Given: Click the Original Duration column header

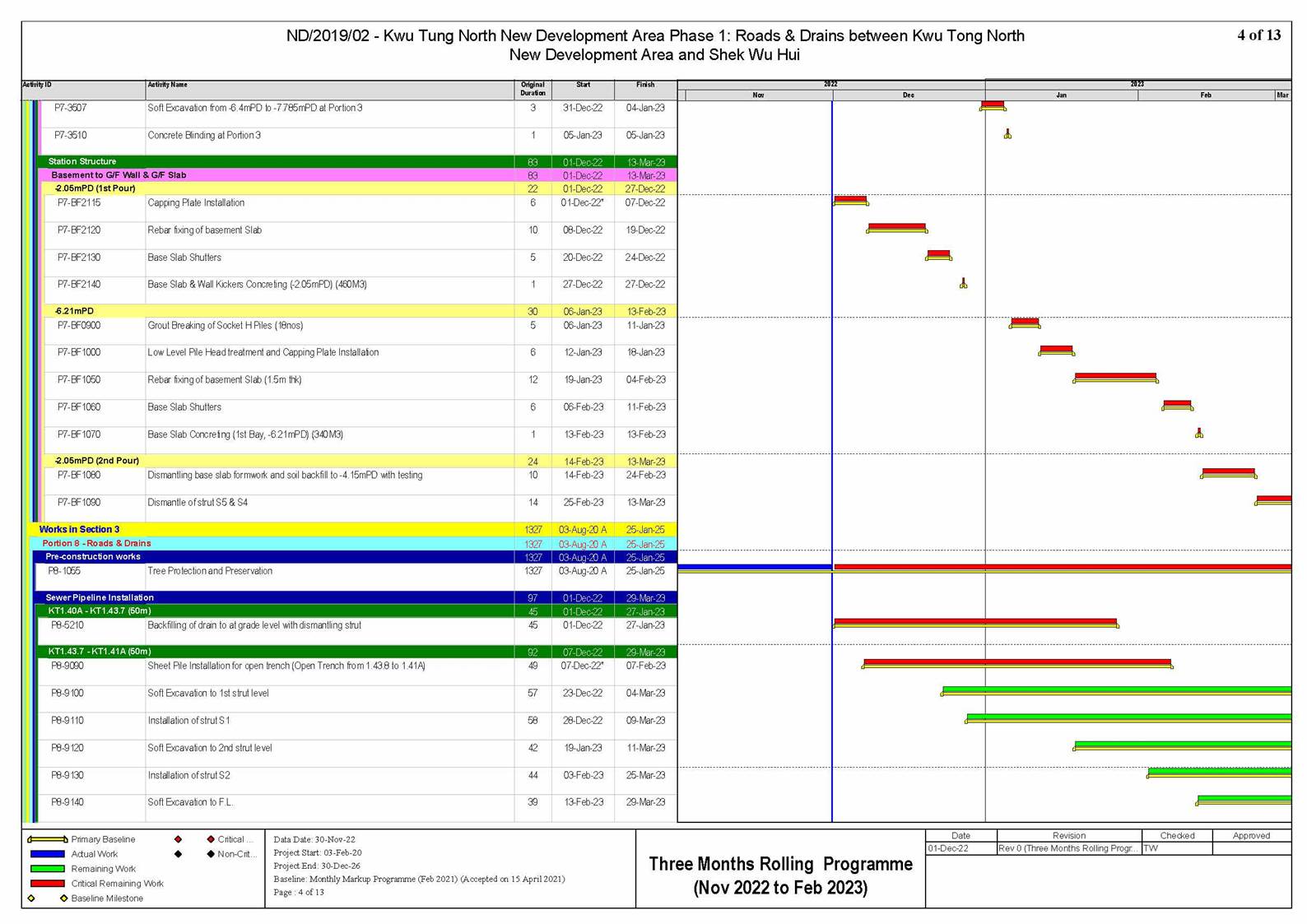Looking at the screenshot, I should point(533,89).
